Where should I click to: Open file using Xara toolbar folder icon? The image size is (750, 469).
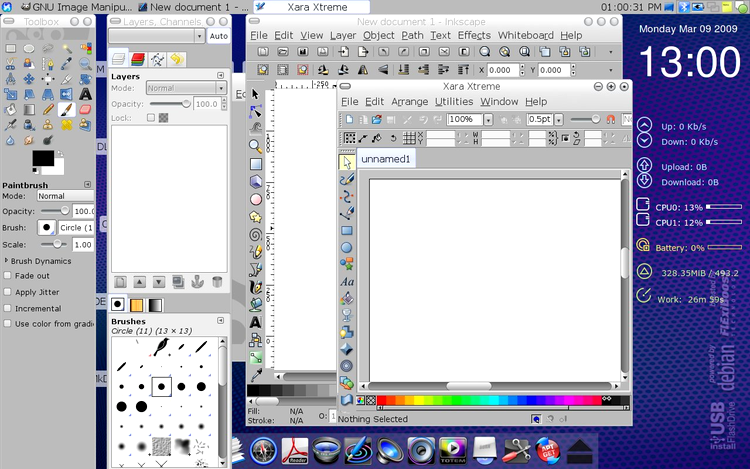click(x=377, y=119)
